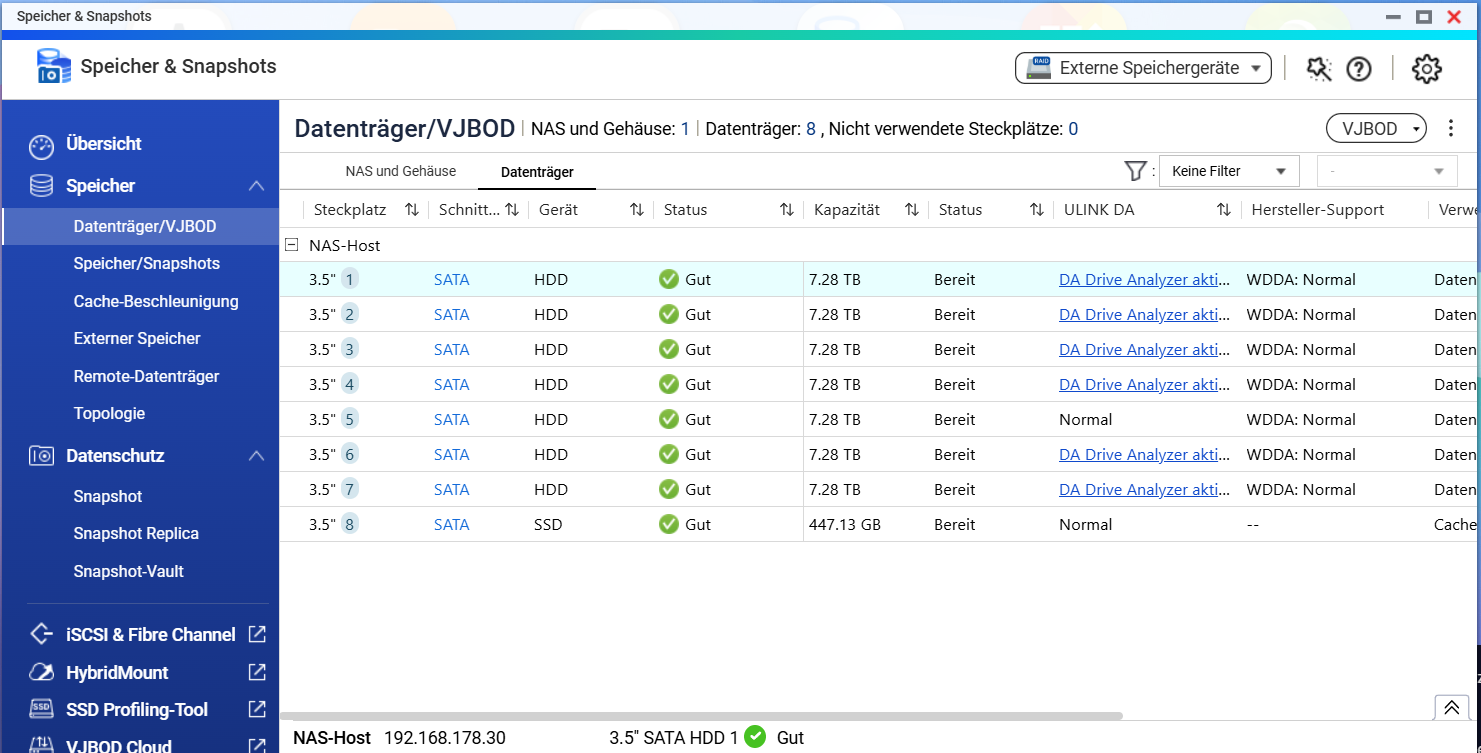Open the settings gear icon

pos(1426,69)
